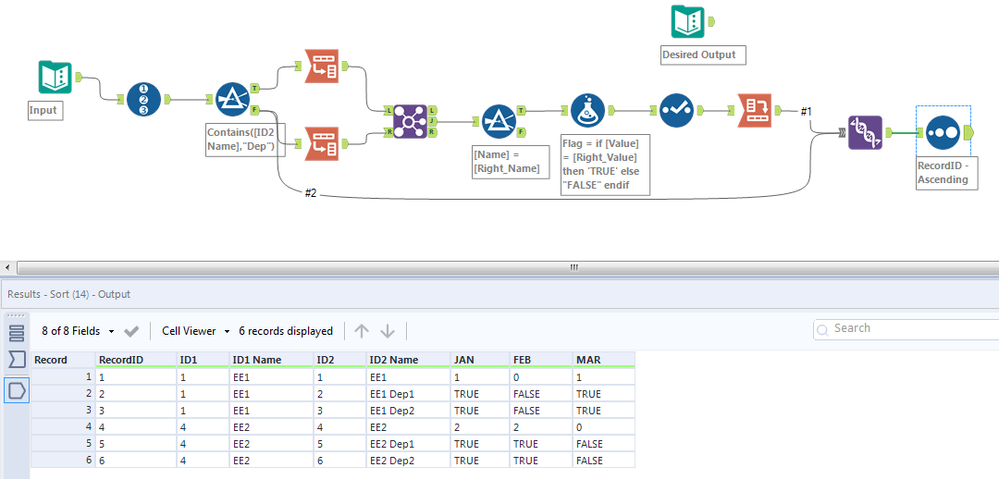Show messages view in Results panel
This screenshot has width=999, height=479.
point(17,360)
